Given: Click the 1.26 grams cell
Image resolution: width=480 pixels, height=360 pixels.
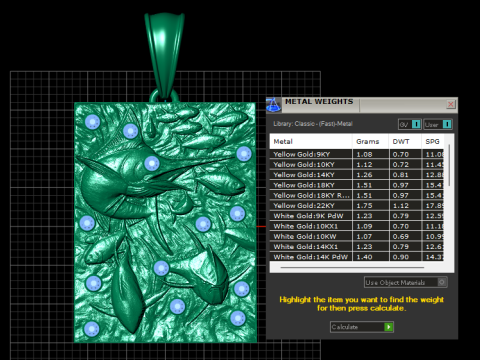Looking at the screenshot, I should click(x=370, y=175).
